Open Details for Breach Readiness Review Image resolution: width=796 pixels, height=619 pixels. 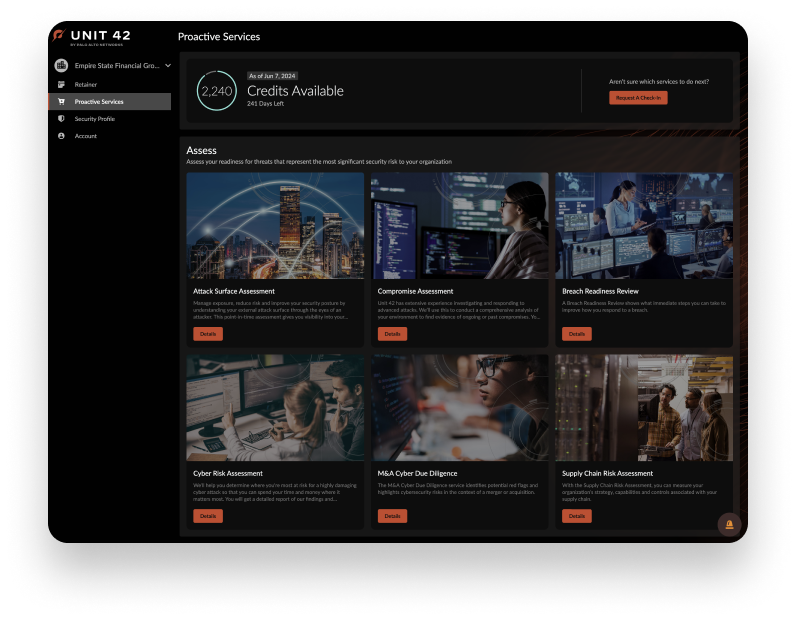point(577,334)
